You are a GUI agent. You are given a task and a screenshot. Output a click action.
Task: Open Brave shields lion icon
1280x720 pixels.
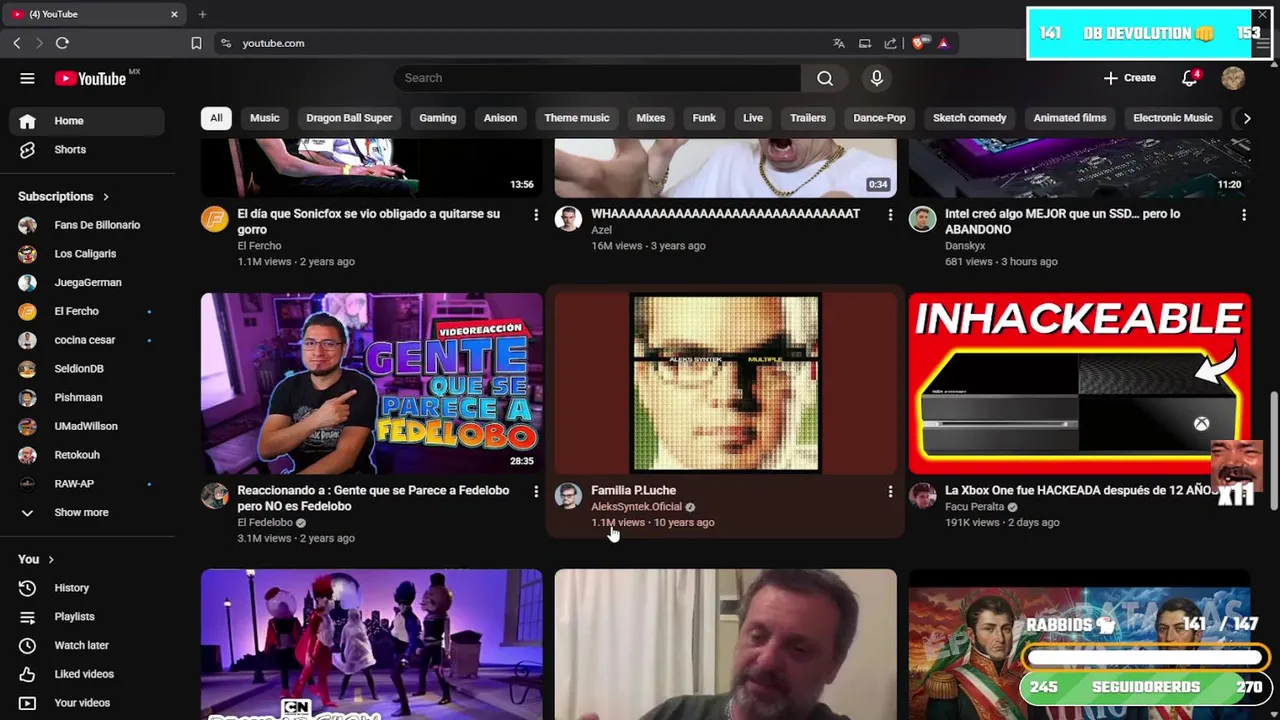click(x=918, y=43)
